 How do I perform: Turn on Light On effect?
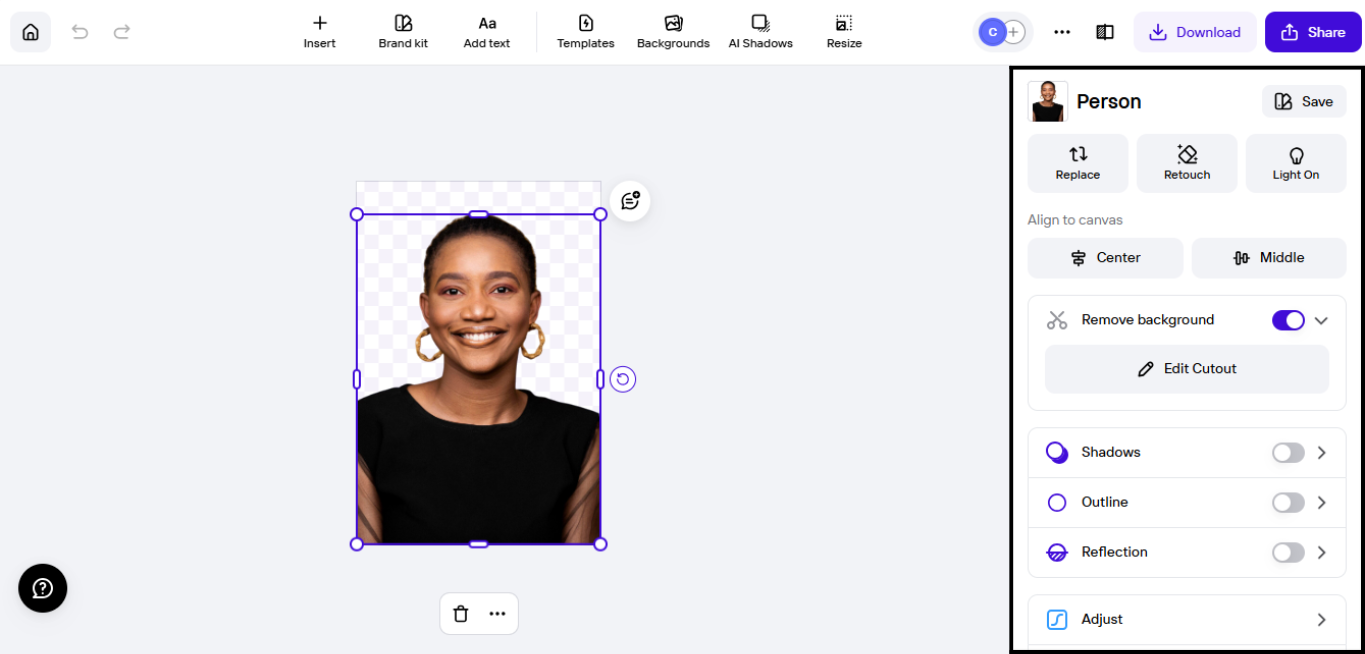pyautogui.click(x=1295, y=162)
